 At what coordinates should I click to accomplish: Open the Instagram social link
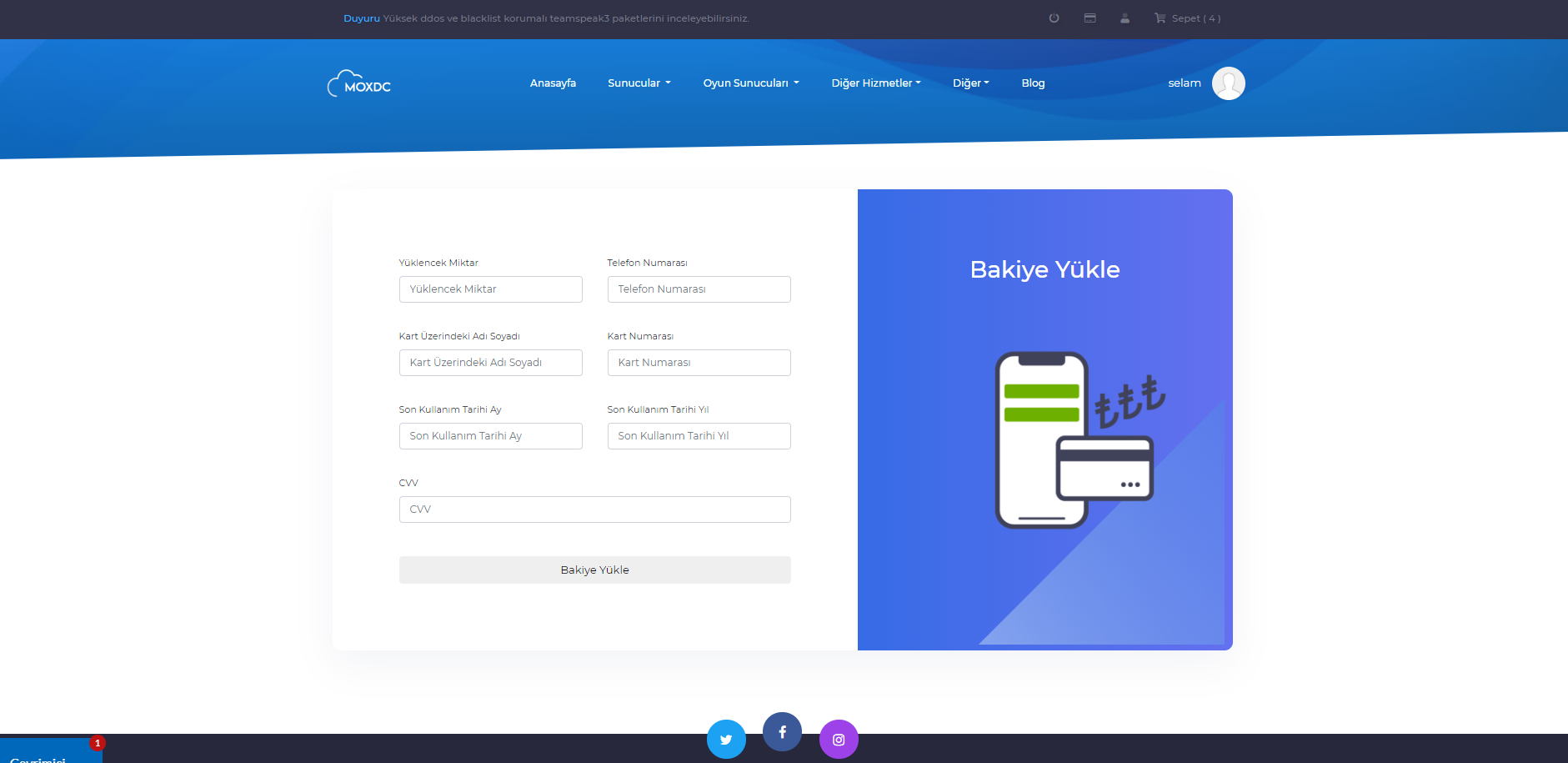839,739
